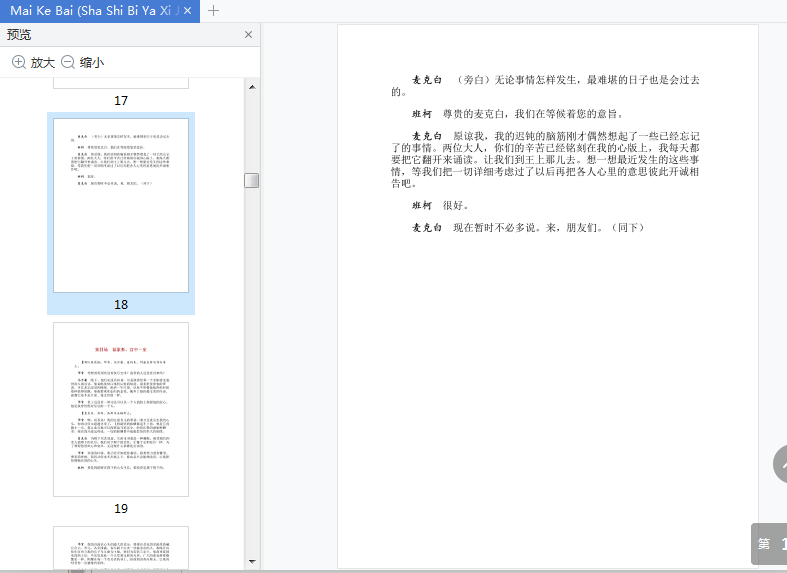Click the thumbnail scrollbar up arrow
The height and width of the screenshot is (573, 787).
click(252, 87)
